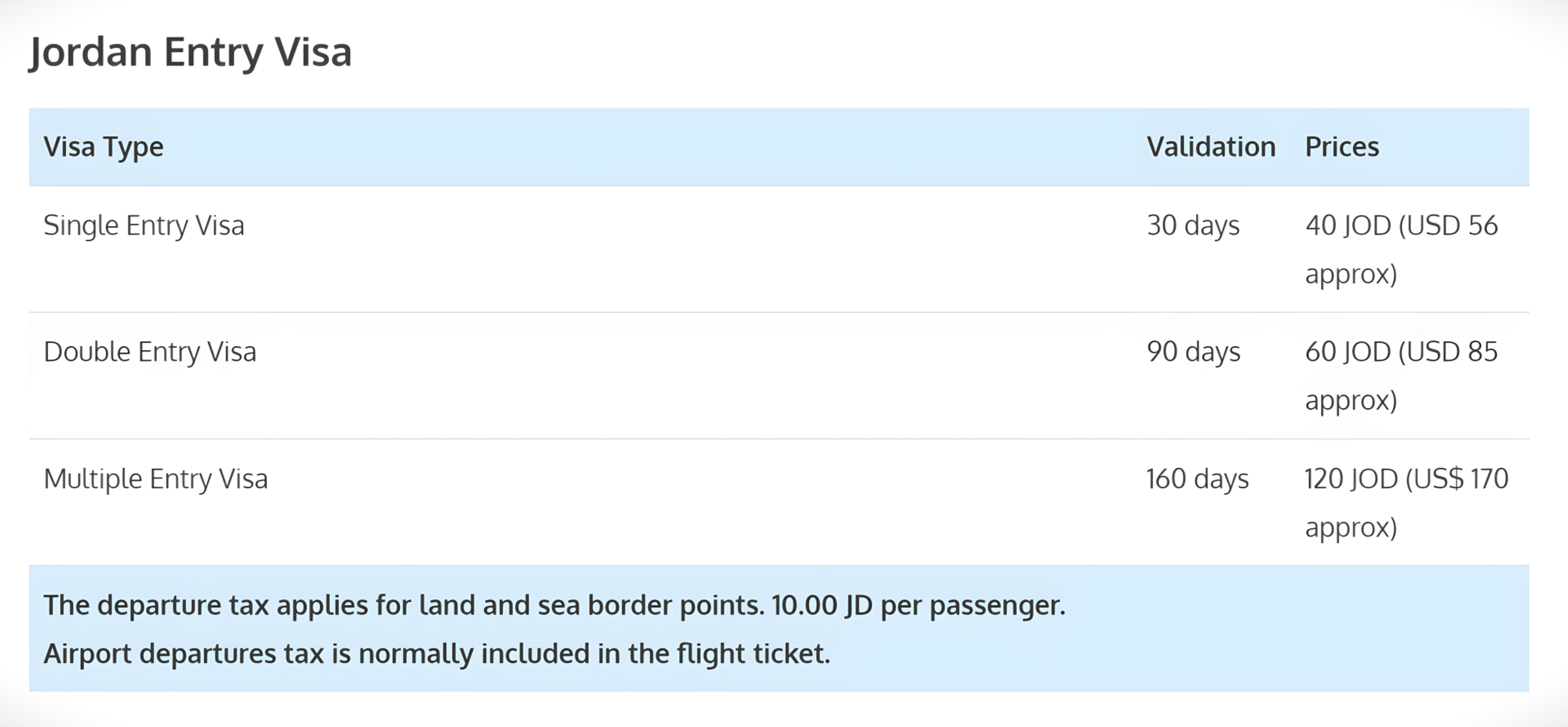
Task: Click the 60 JOD price text
Action: pos(1348,352)
